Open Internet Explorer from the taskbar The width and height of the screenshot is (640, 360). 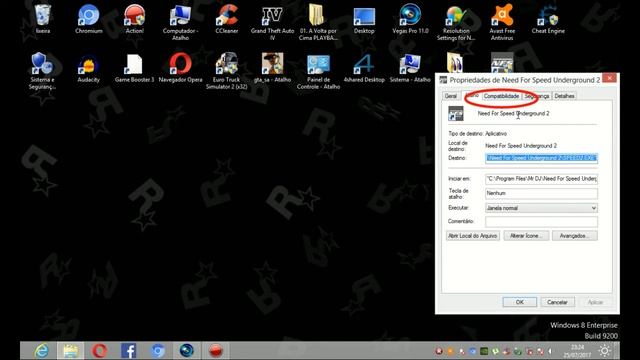tap(42, 351)
